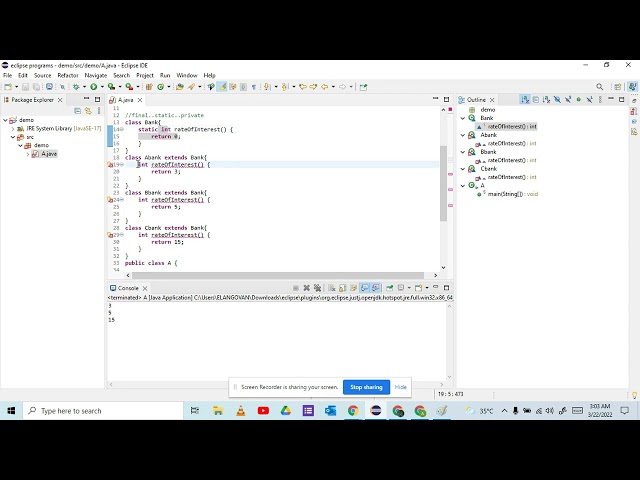Minimize the Console view
Image resolution: width=640 pixels, height=480 pixels.
pos(436,287)
